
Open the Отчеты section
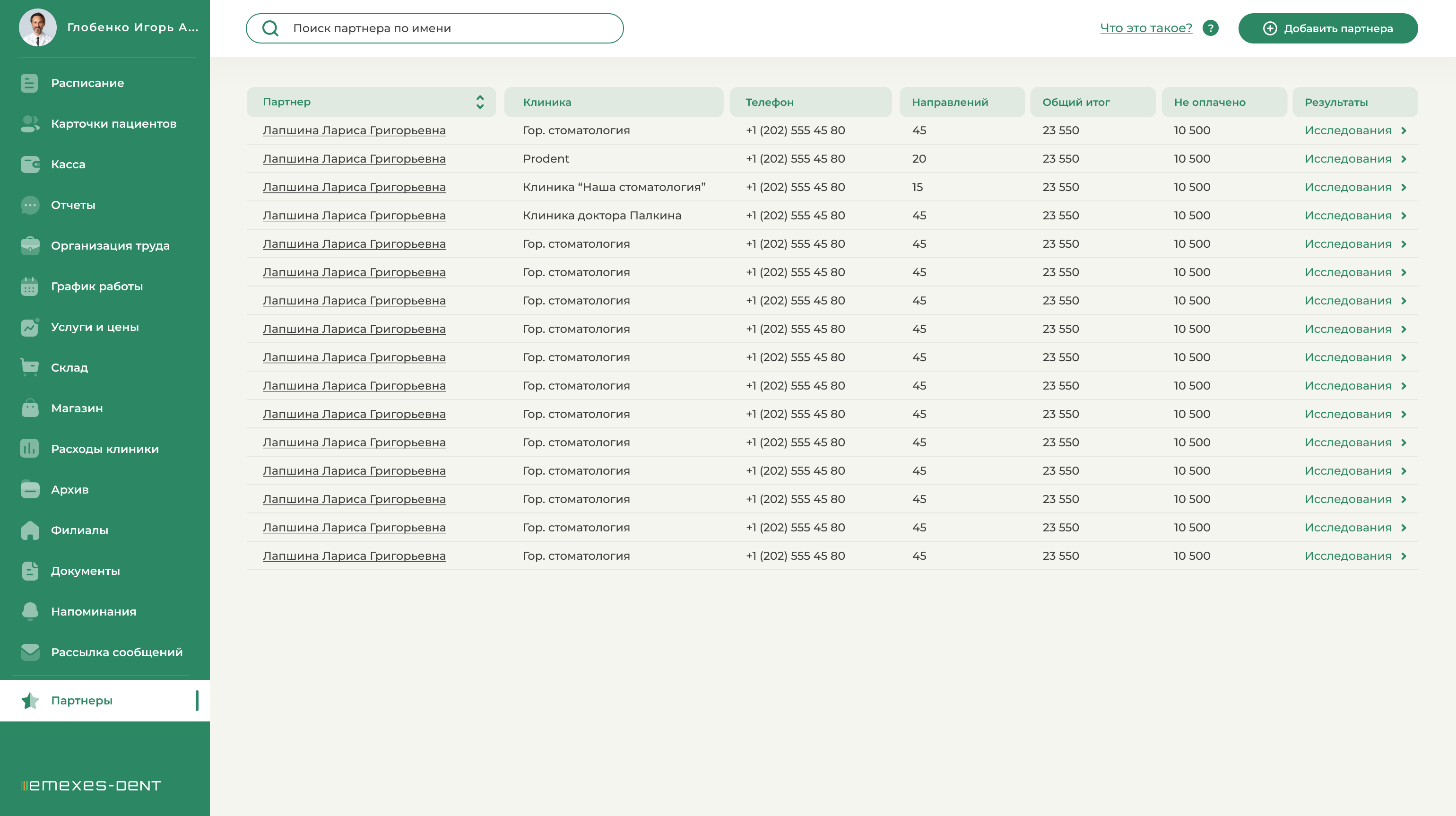pyautogui.click(x=73, y=205)
